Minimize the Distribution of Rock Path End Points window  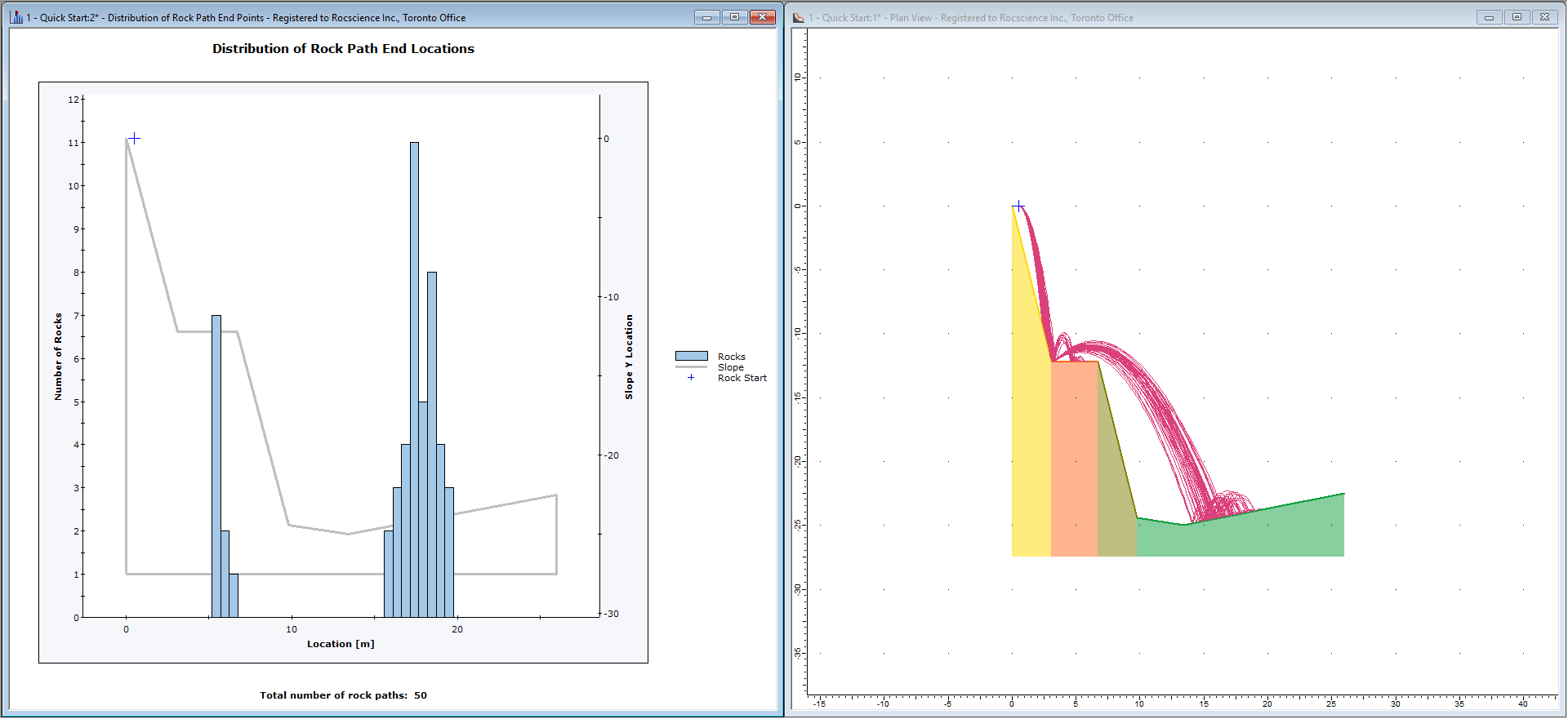pyautogui.click(x=706, y=17)
